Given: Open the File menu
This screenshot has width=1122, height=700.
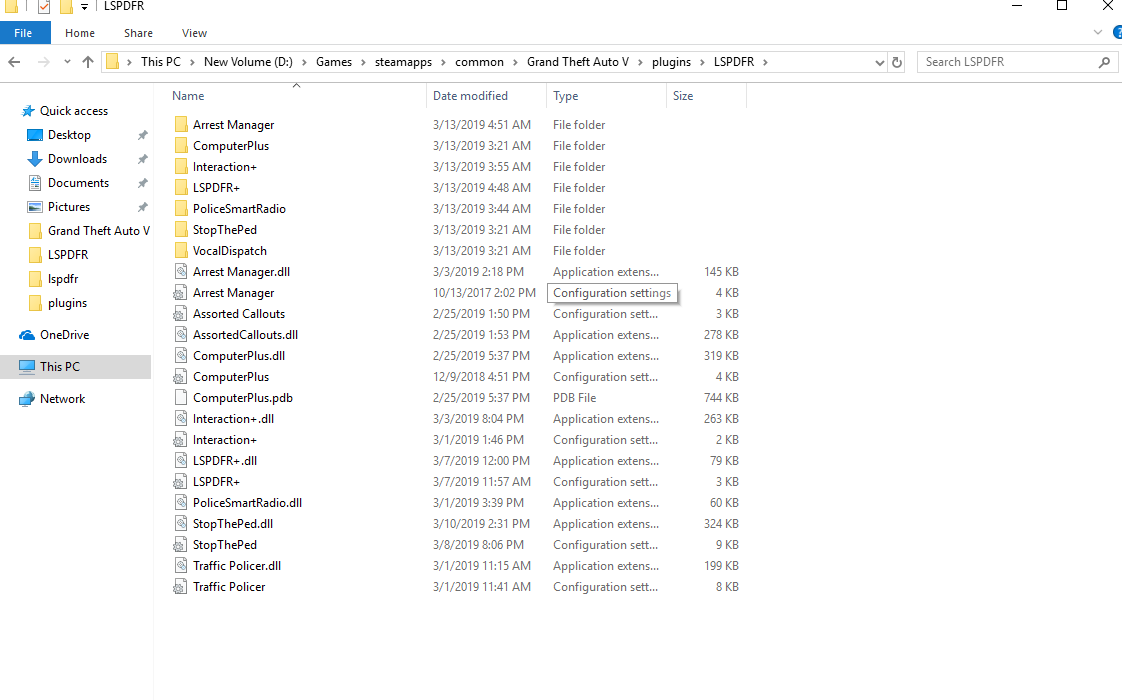Looking at the screenshot, I should pos(23,33).
